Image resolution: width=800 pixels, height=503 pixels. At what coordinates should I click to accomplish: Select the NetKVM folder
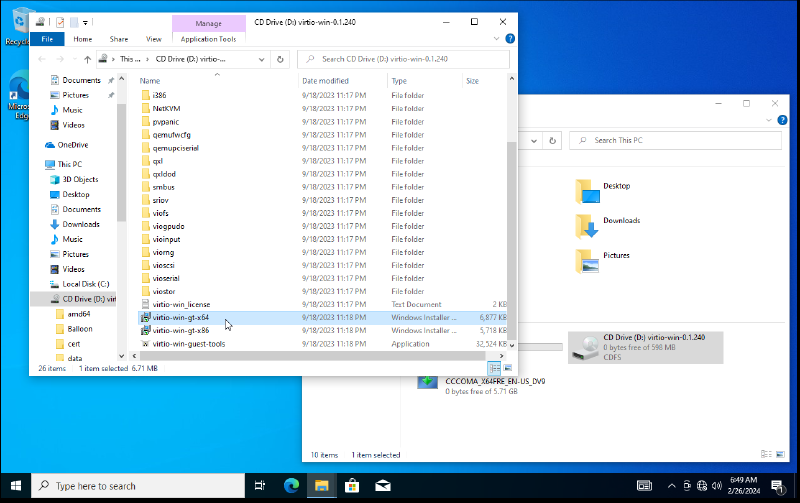pyautogui.click(x=166, y=109)
